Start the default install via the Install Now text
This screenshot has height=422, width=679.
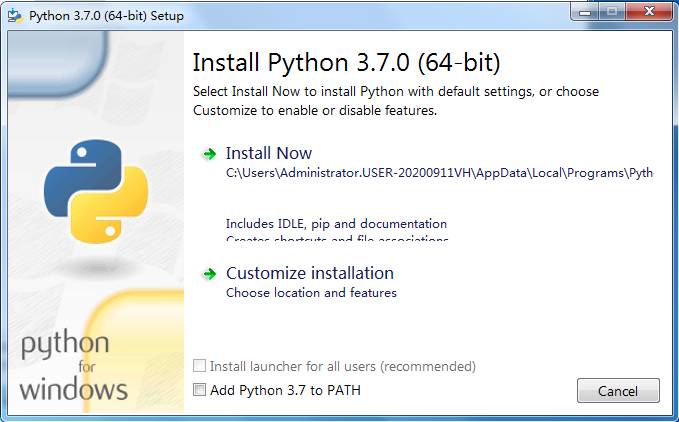tap(268, 153)
